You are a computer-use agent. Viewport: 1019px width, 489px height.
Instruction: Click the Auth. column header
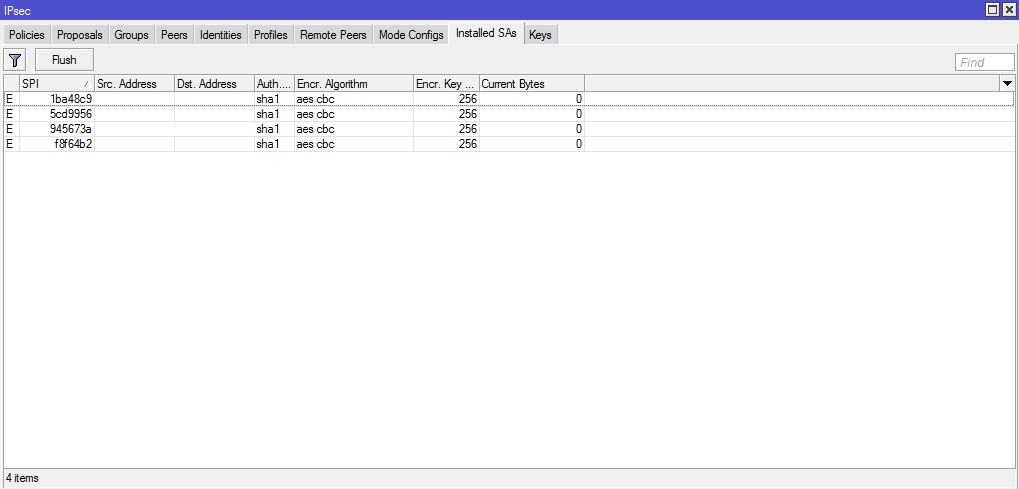pos(274,84)
